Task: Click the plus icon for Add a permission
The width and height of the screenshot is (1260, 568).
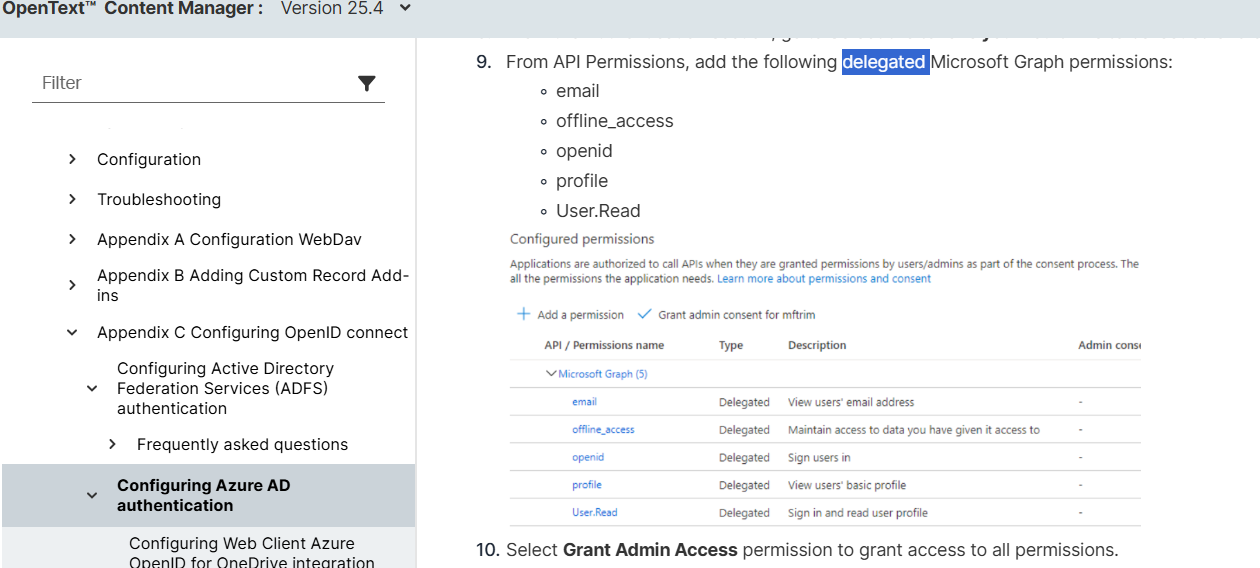Action: click(523, 314)
